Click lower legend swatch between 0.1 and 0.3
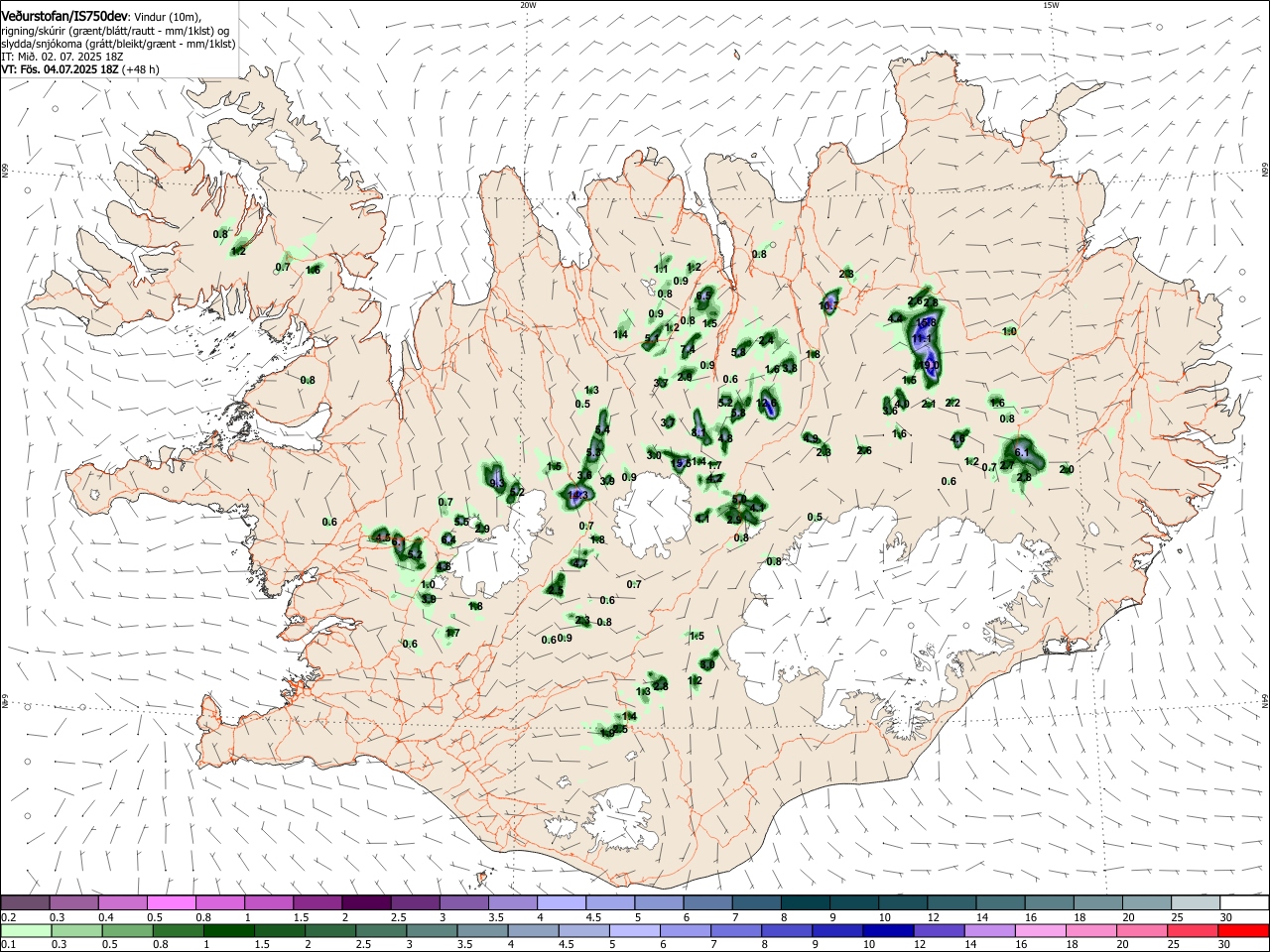1270x952 pixels. click(26, 930)
